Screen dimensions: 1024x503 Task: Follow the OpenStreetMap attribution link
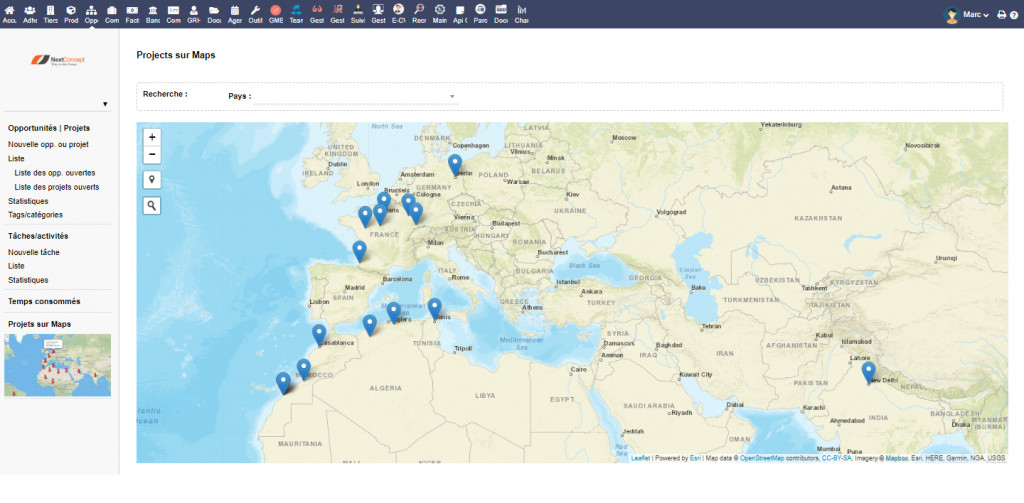[780, 459]
